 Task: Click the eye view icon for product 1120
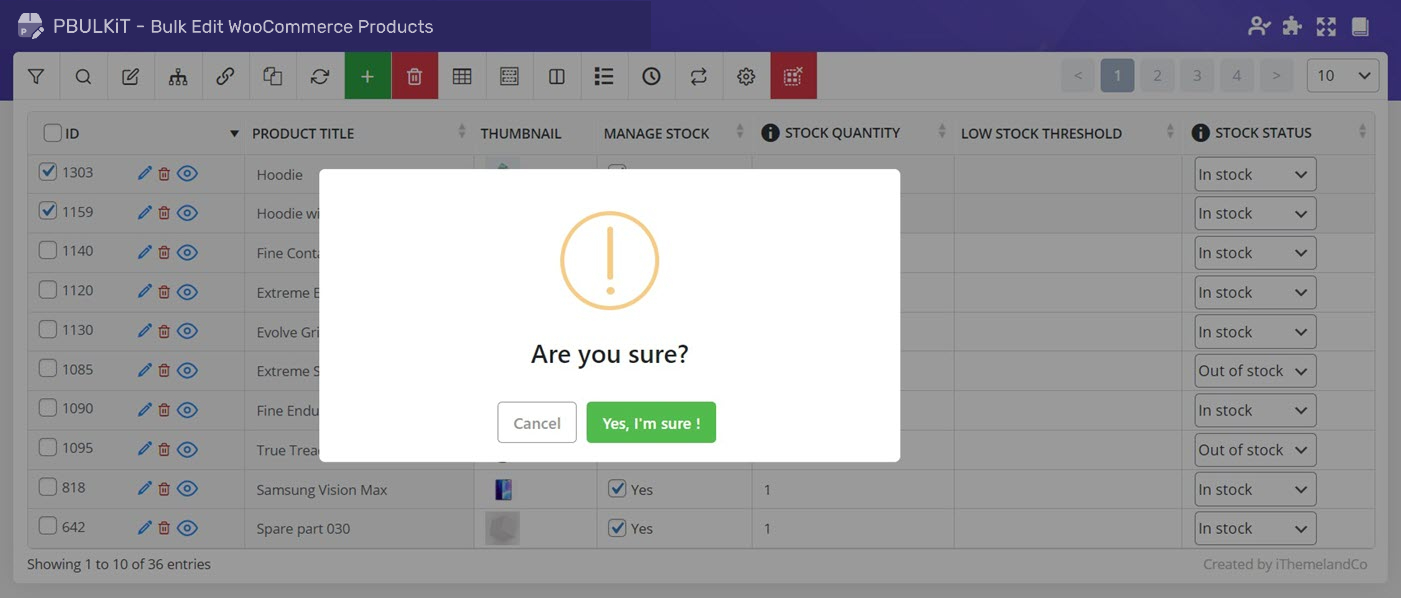click(x=187, y=291)
